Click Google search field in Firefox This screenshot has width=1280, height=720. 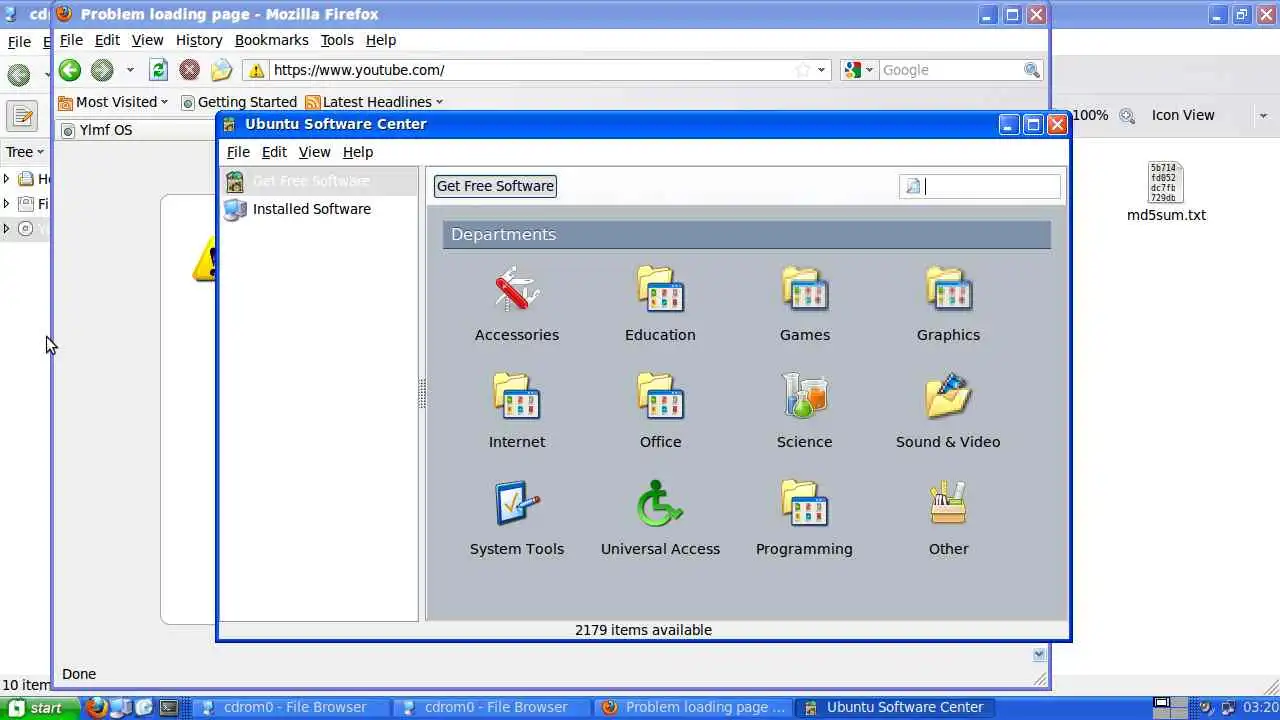pyautogui.click(x=950, y=70)
